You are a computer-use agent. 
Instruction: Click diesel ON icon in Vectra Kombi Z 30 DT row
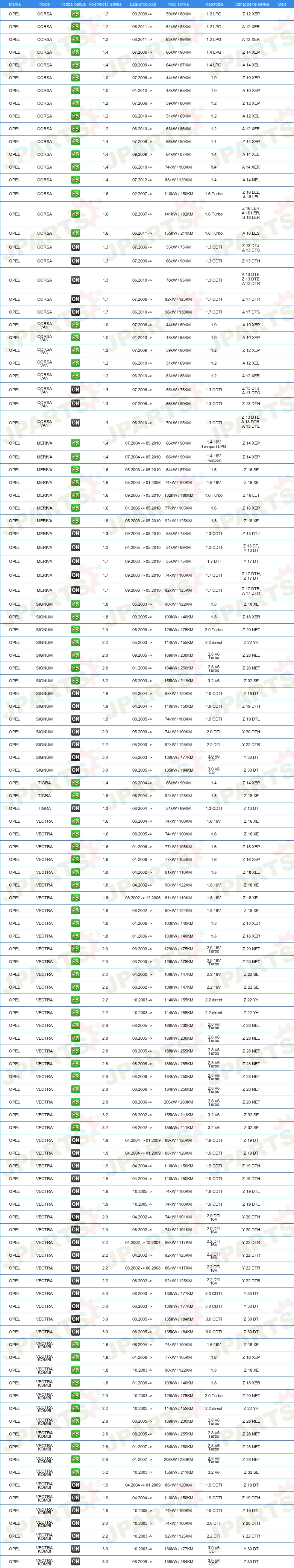click(x=75, y=1561)
